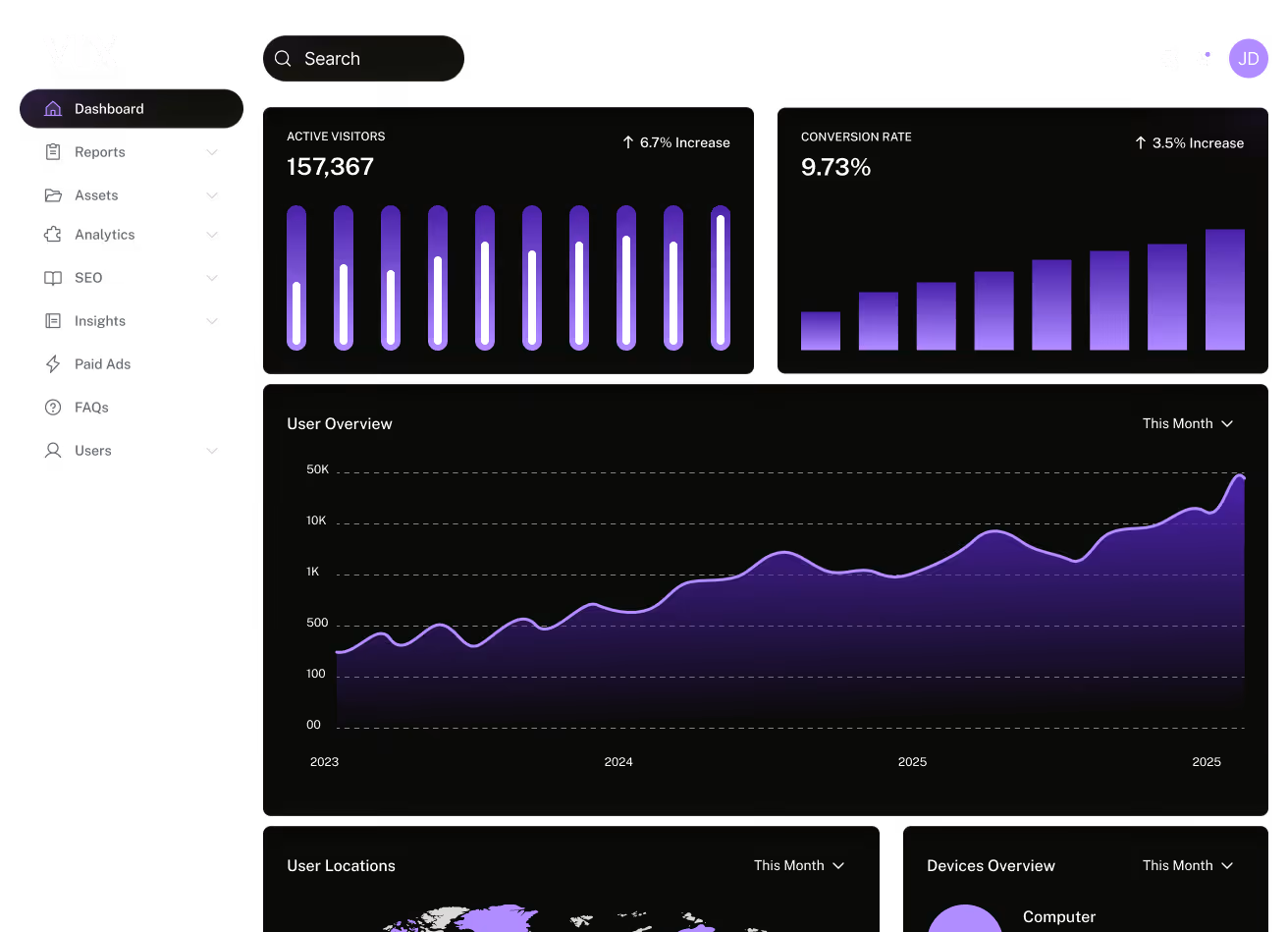Expand the Insights submenu chevron
Viewport: 1288px width, 932px height.
point(212,321)
